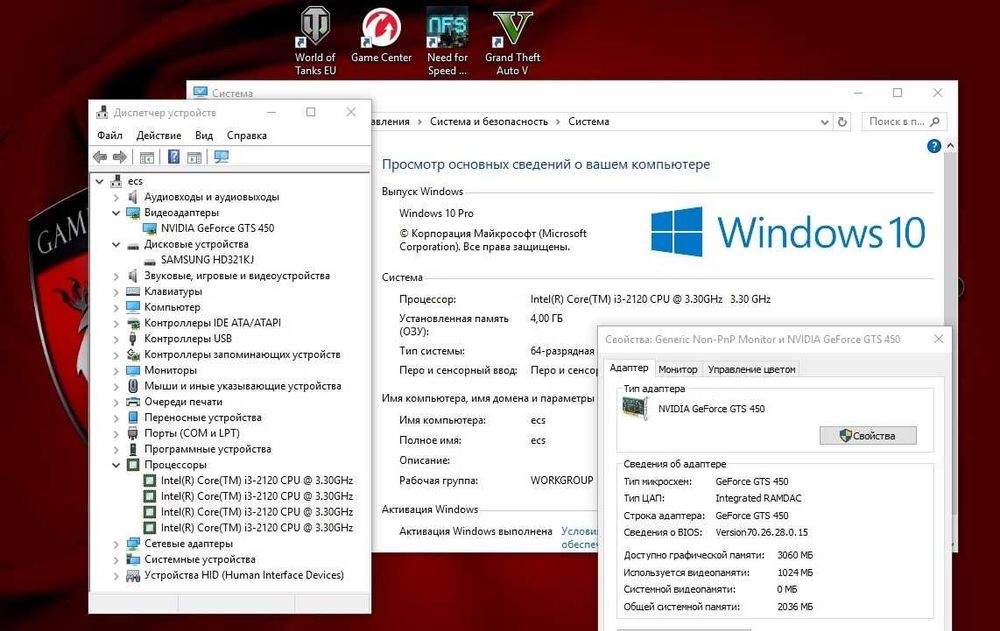
Task: Select Контроллеры запоминающих устройств item
Action: (242, 354)
